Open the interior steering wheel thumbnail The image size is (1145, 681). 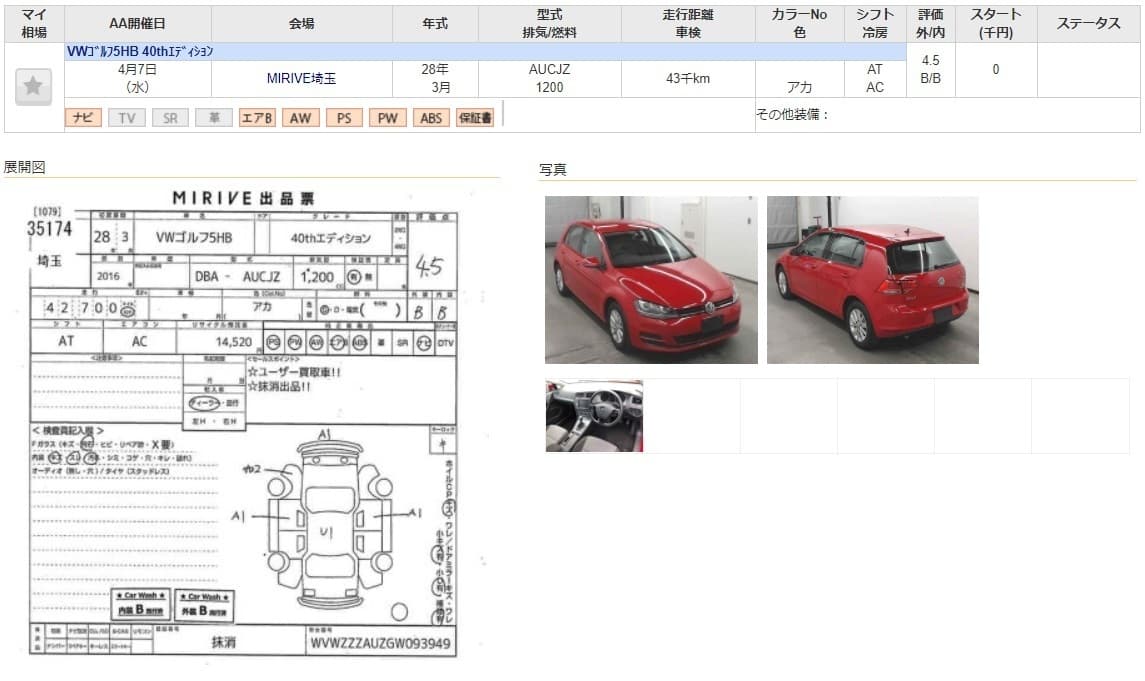pos(594,416)
